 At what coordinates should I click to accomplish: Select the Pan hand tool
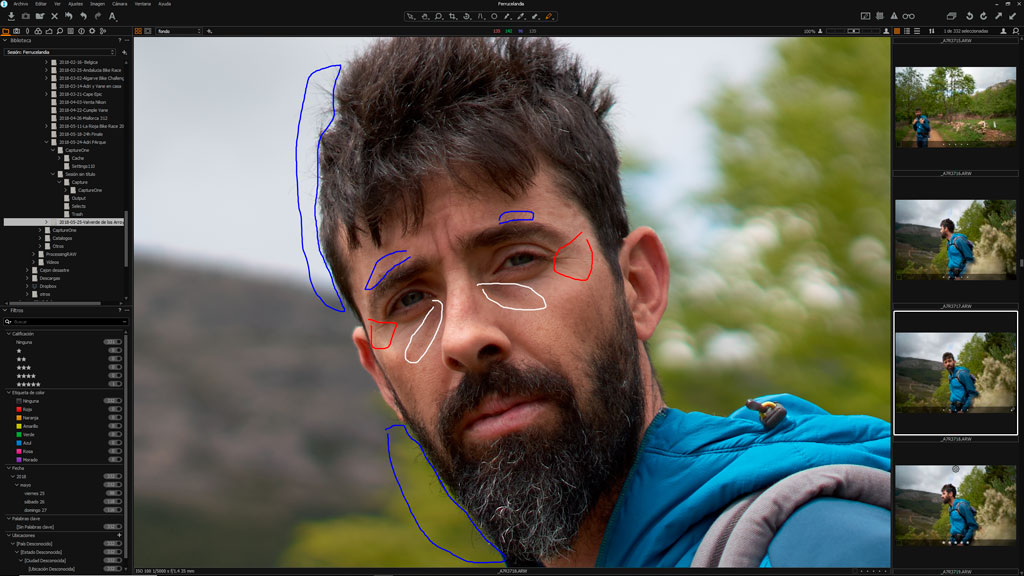point(425,16)
